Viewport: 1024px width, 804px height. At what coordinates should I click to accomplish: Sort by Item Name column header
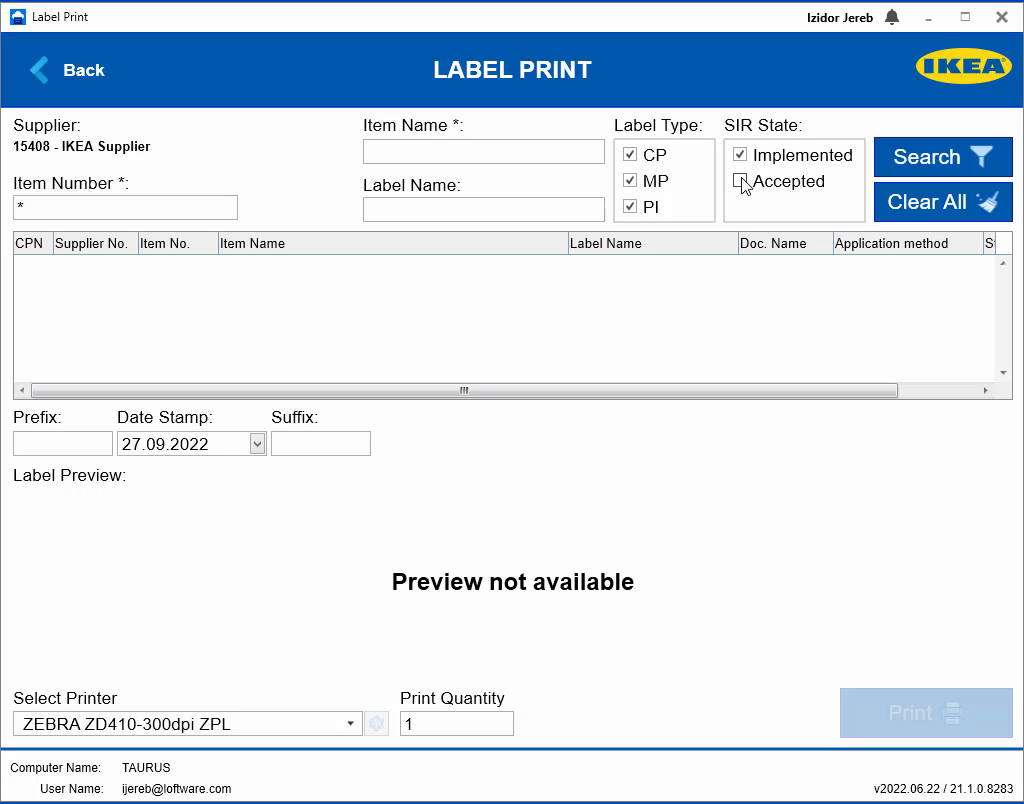[x=393, y=244]
